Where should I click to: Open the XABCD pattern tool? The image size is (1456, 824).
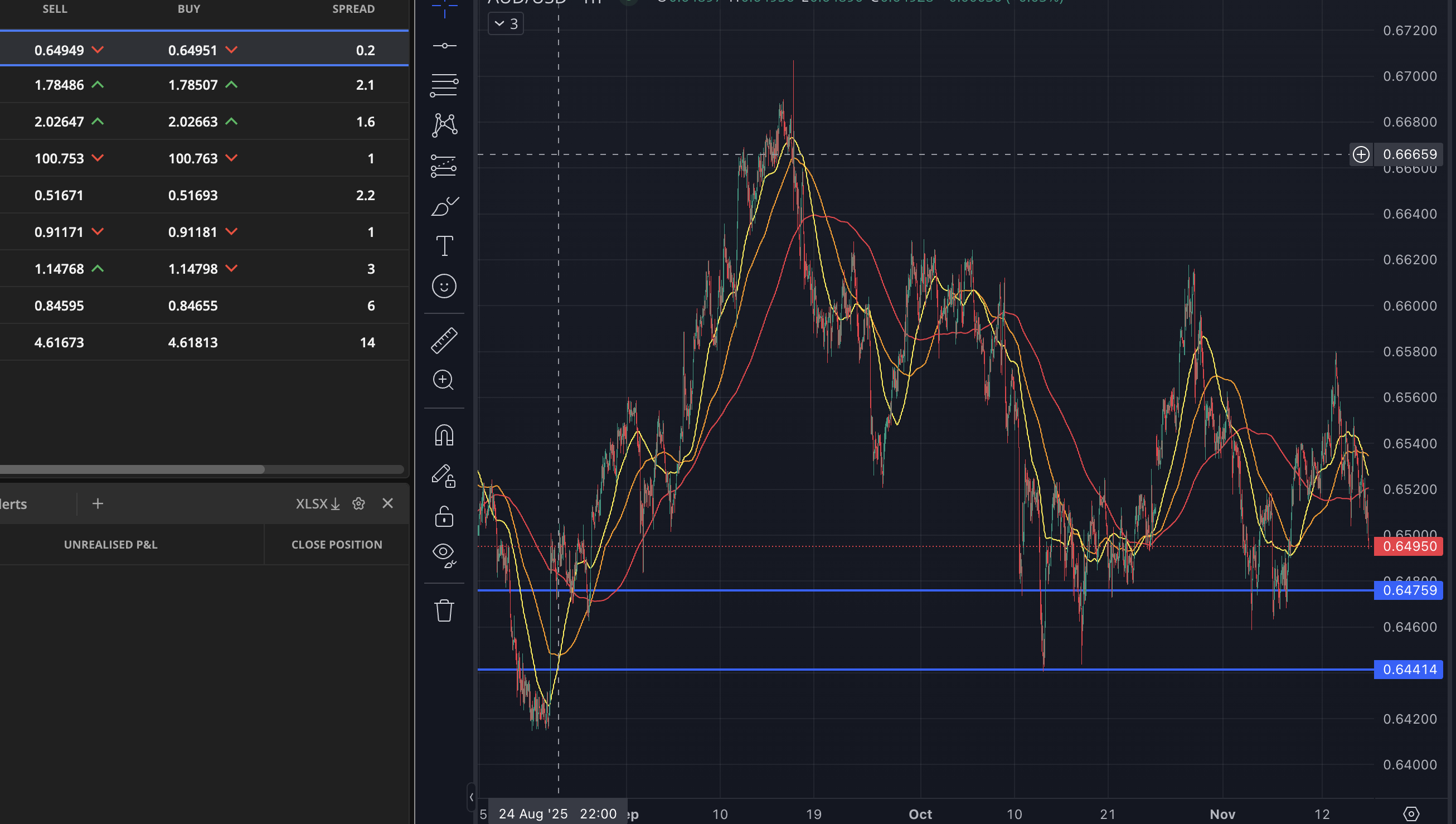pos(444,125)
